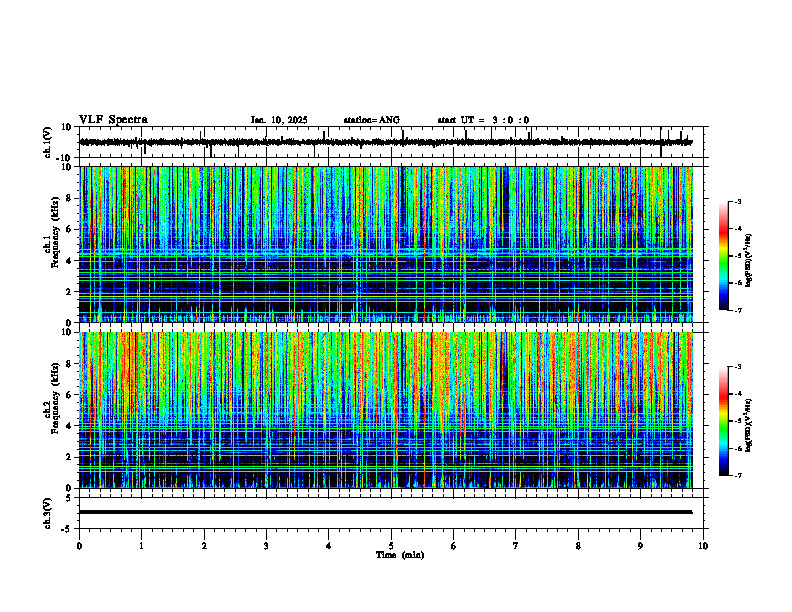Click the ch.1 'Frequency (kHz)' axis label

click(x=55, y=232)
